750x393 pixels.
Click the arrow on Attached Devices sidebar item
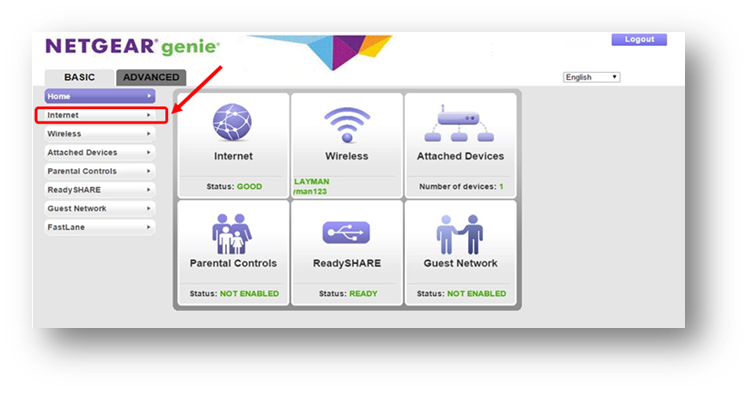[x=149, y=153]
